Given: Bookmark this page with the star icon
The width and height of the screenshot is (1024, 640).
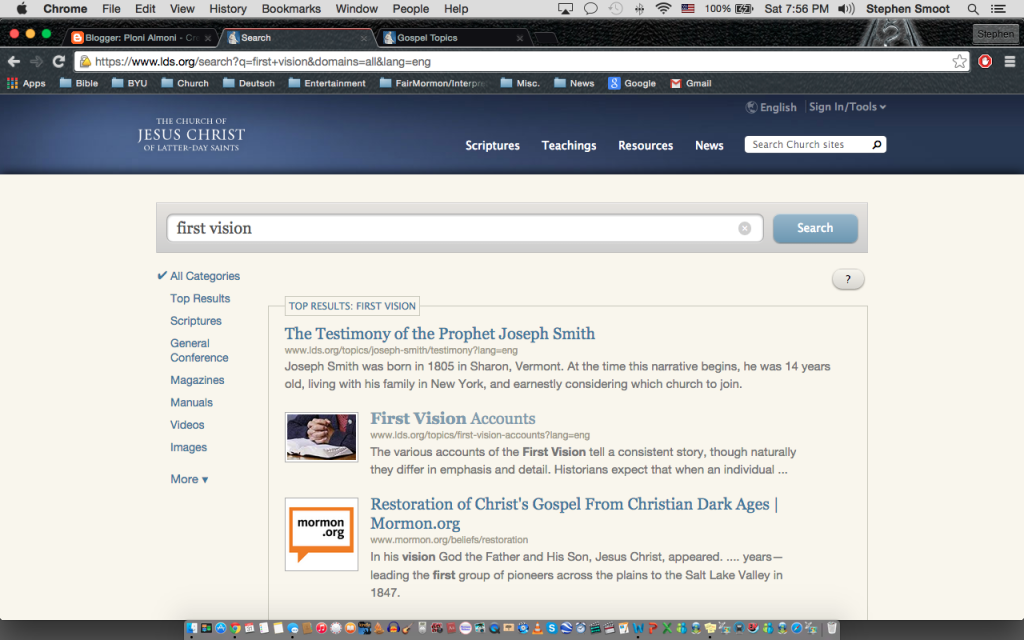Looking at the screenshot, I should [959, 61].
